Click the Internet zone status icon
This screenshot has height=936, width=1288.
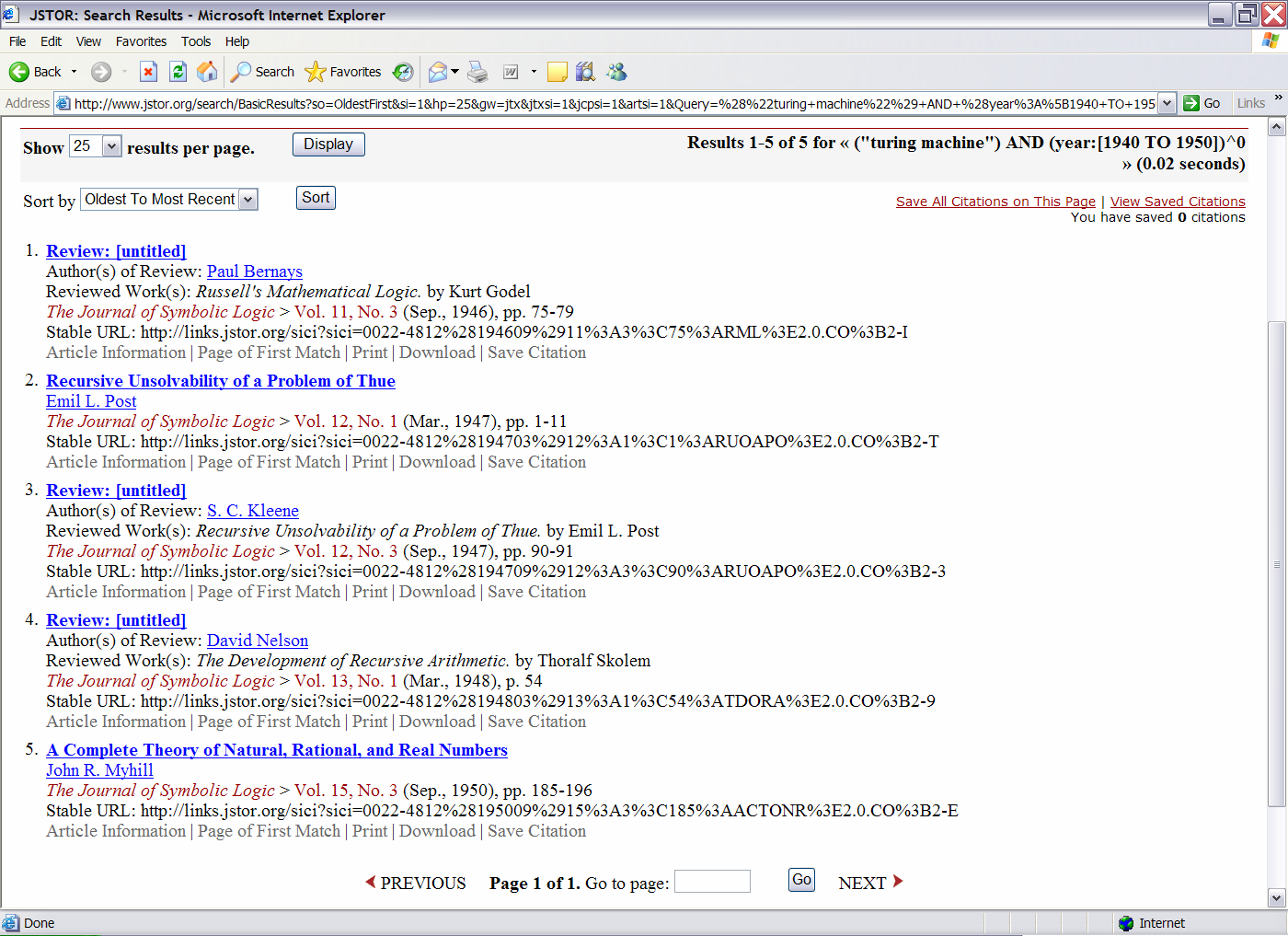click(1126, 923)
